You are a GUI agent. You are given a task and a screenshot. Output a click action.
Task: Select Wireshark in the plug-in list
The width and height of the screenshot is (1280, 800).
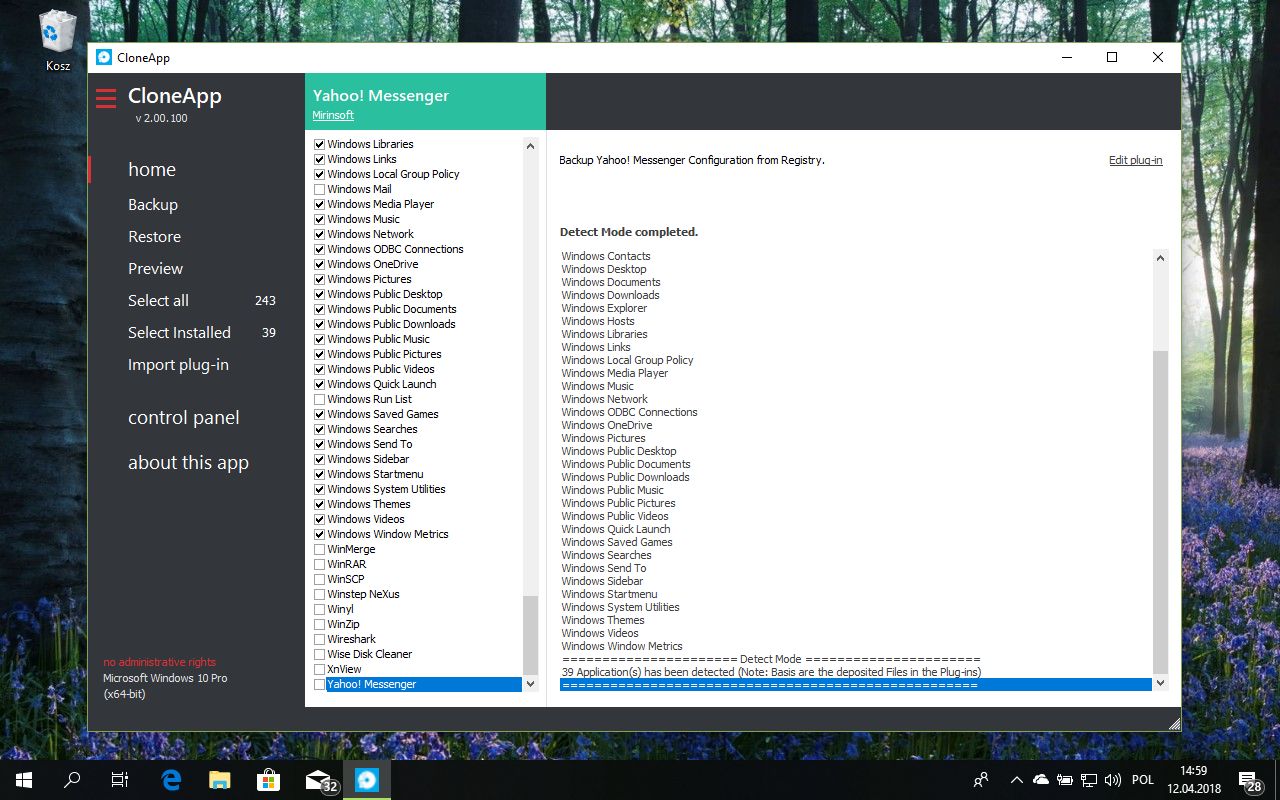pyautogui.click(x=351, y=639)
